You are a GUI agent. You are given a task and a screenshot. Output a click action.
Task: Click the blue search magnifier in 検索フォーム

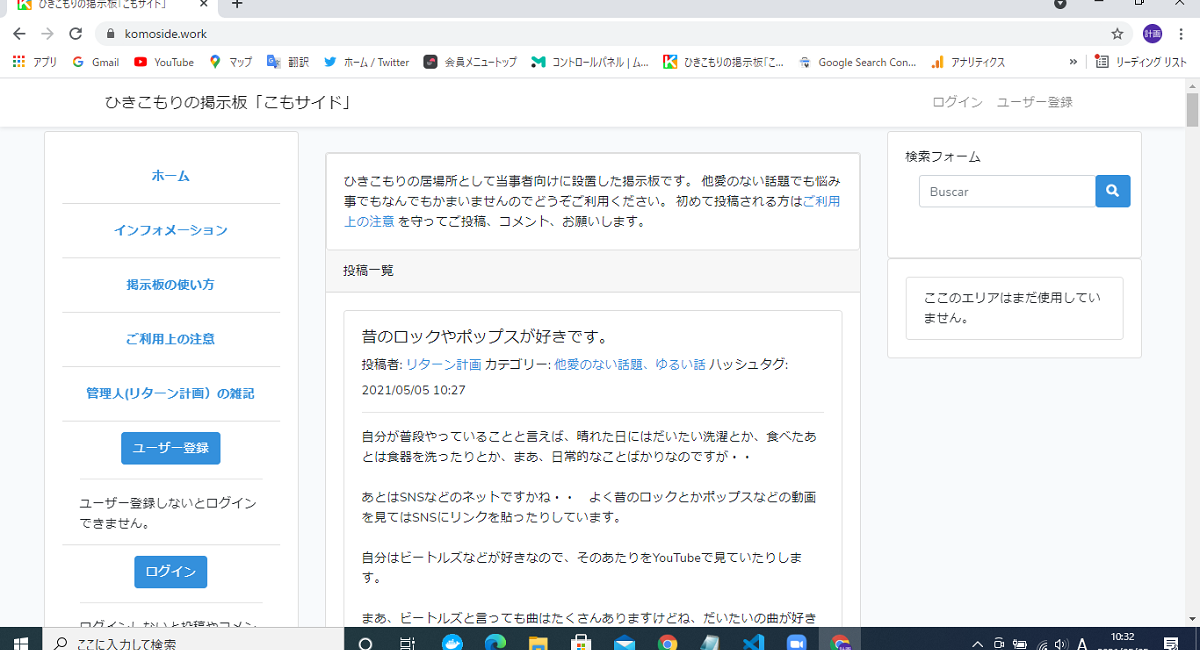pos(1113,191)
